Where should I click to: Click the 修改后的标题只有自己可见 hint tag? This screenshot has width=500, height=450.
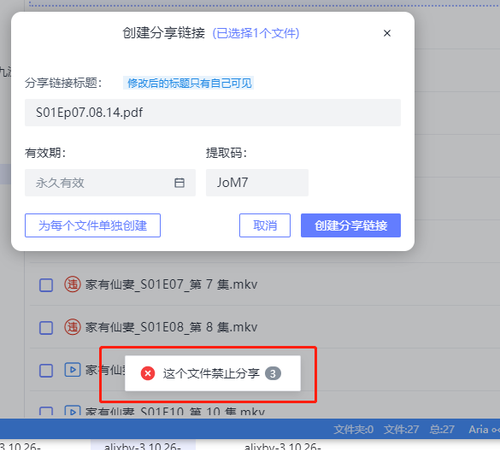[189, 83]
